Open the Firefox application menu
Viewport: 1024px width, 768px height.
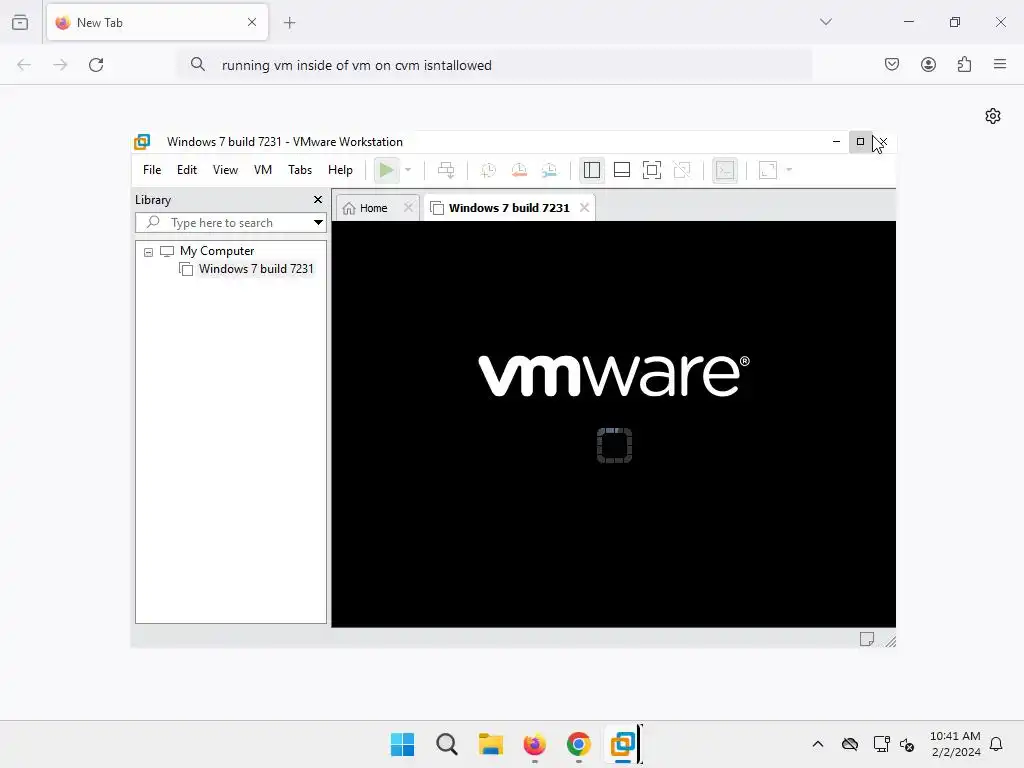click(x=1000, y=64)
